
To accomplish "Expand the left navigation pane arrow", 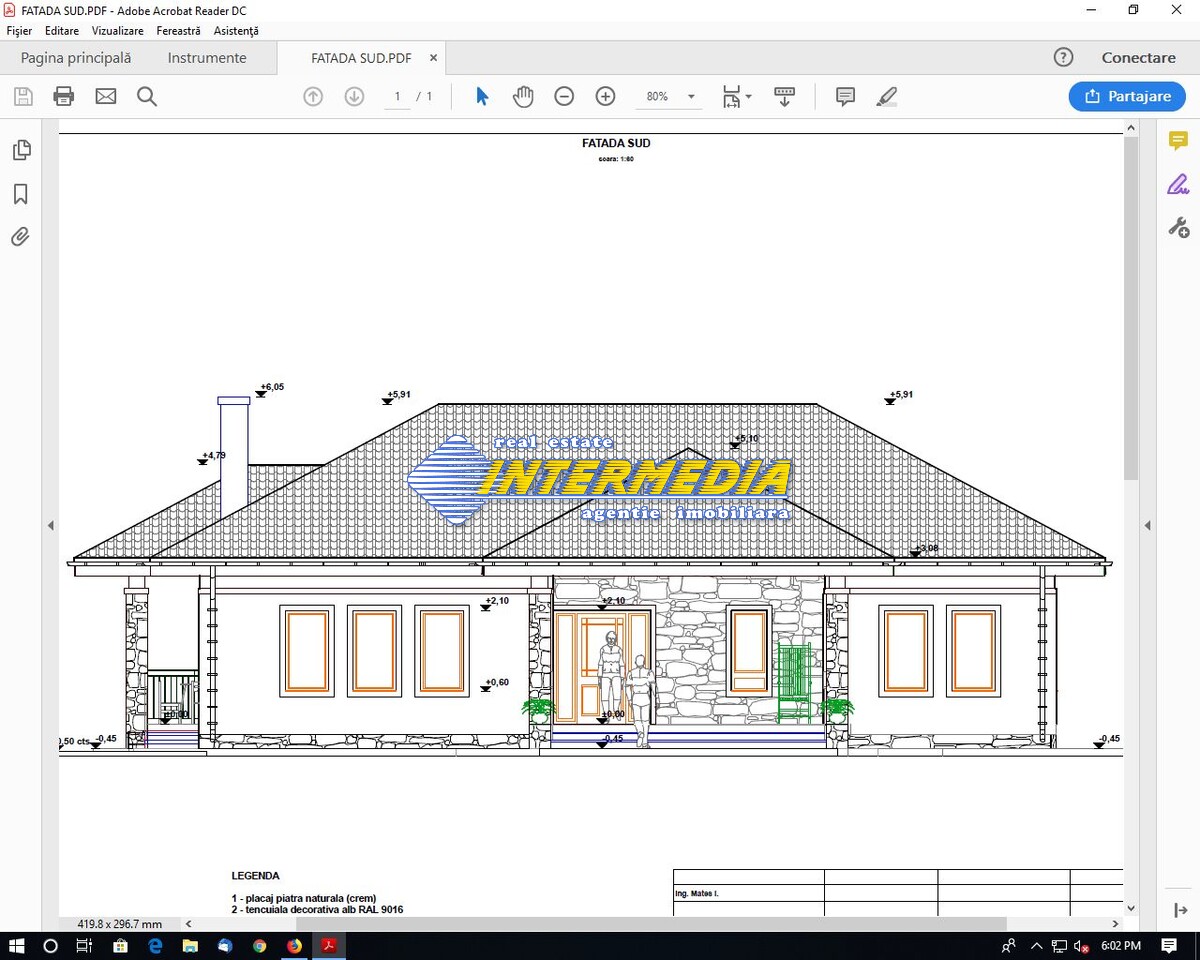I will pos(50,525).
